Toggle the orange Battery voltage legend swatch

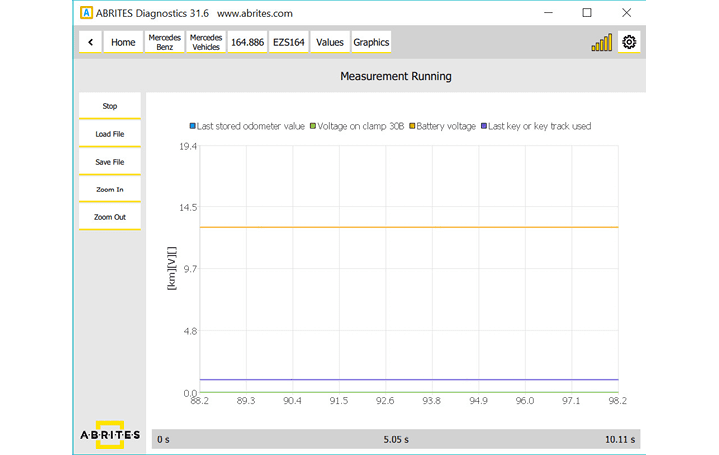pos(412,127)
